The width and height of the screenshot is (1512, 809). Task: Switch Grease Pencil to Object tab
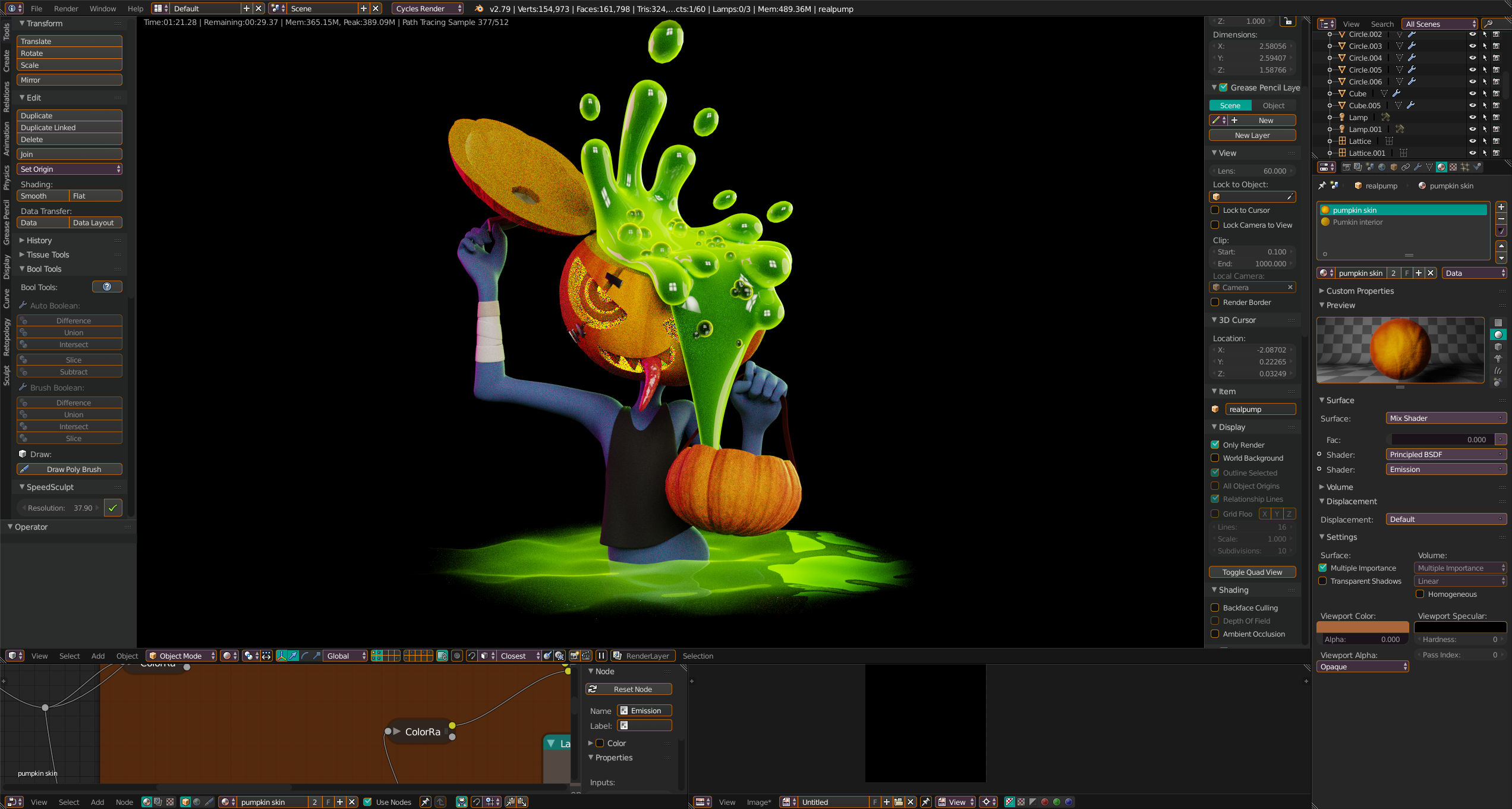(x=1273, y=105)
